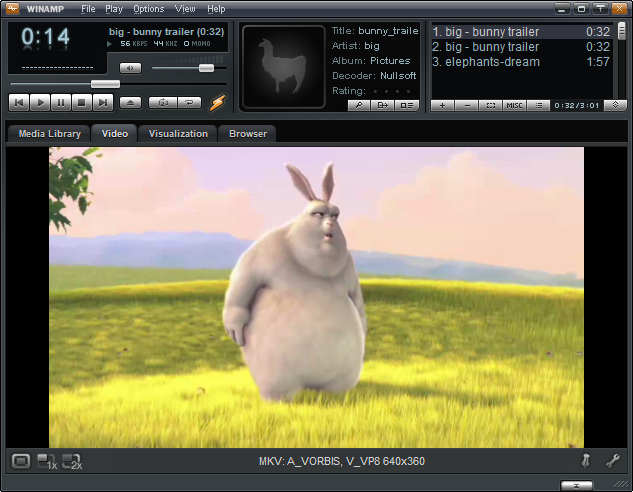Screen dimensions: 633x492
Task: Switch to the Media Library tab
Action: (x=49, y=134)
